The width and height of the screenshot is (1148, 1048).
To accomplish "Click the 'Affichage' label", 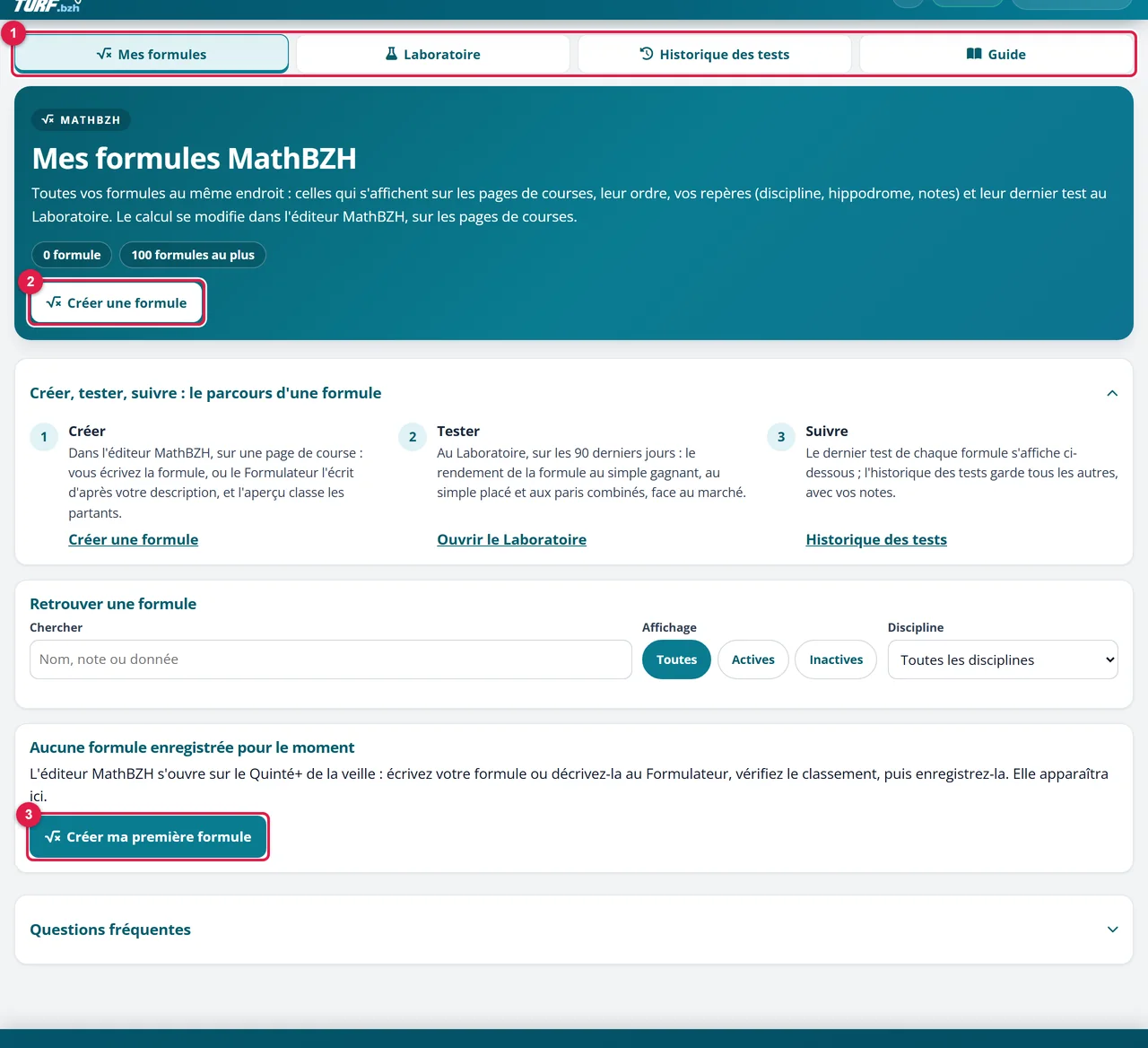I will coord(669,627).
